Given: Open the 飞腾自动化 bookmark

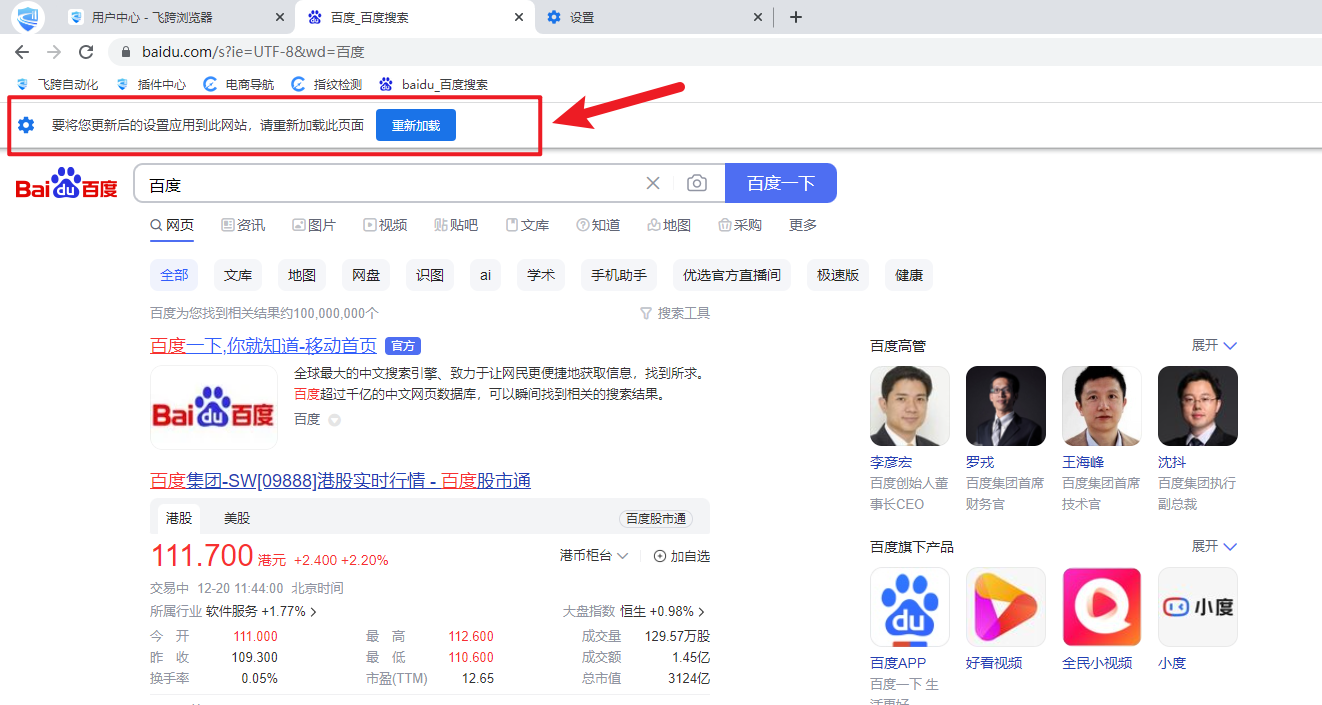Looking at the screenshot, I should tap(57, 85).
